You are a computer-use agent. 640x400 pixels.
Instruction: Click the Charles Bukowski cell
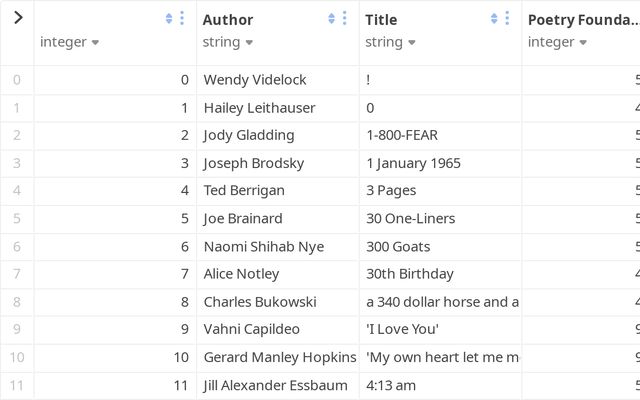[x=260, y=301]
